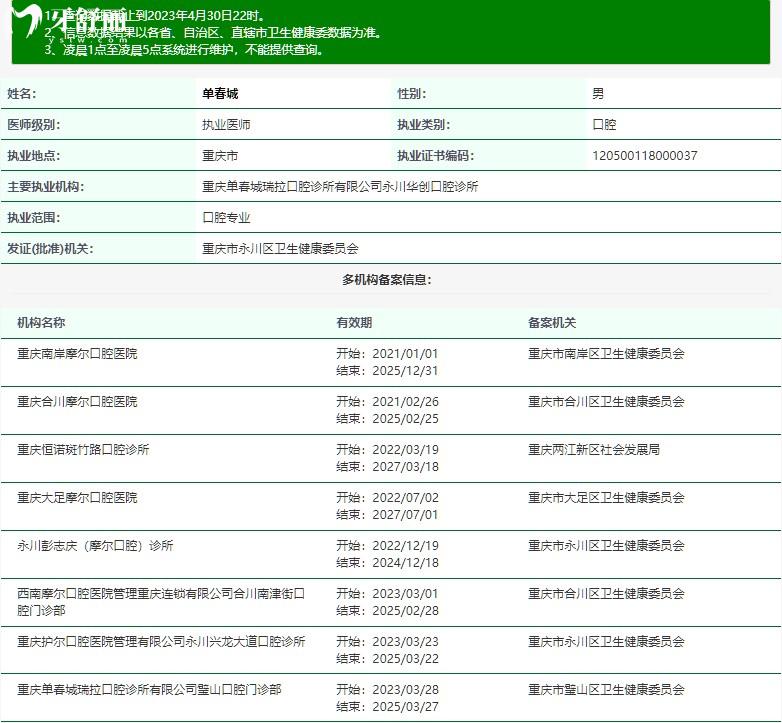This screenshot has width=782, height=723.
Task: Click the 备案机关 column header
Action: tap(552, 323)
